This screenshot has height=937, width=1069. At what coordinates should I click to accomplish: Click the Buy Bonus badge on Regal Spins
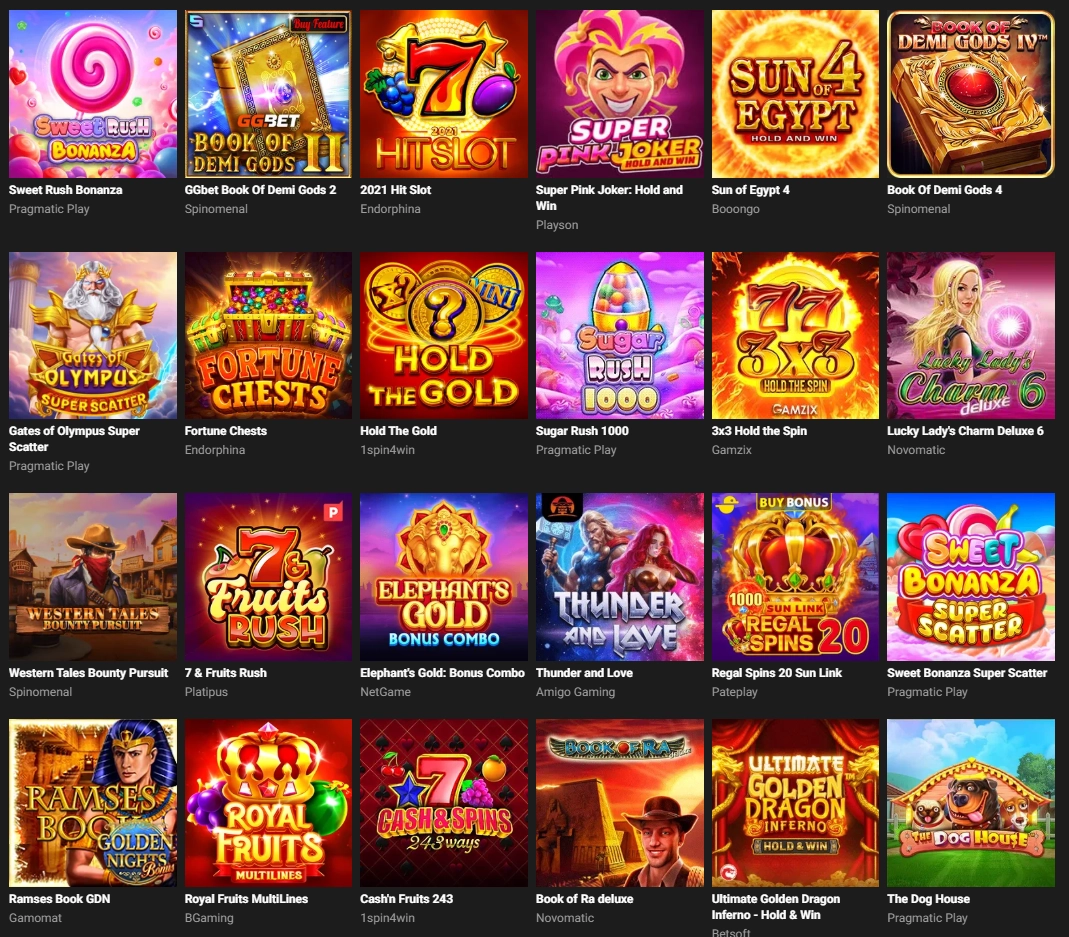[794, 503]
